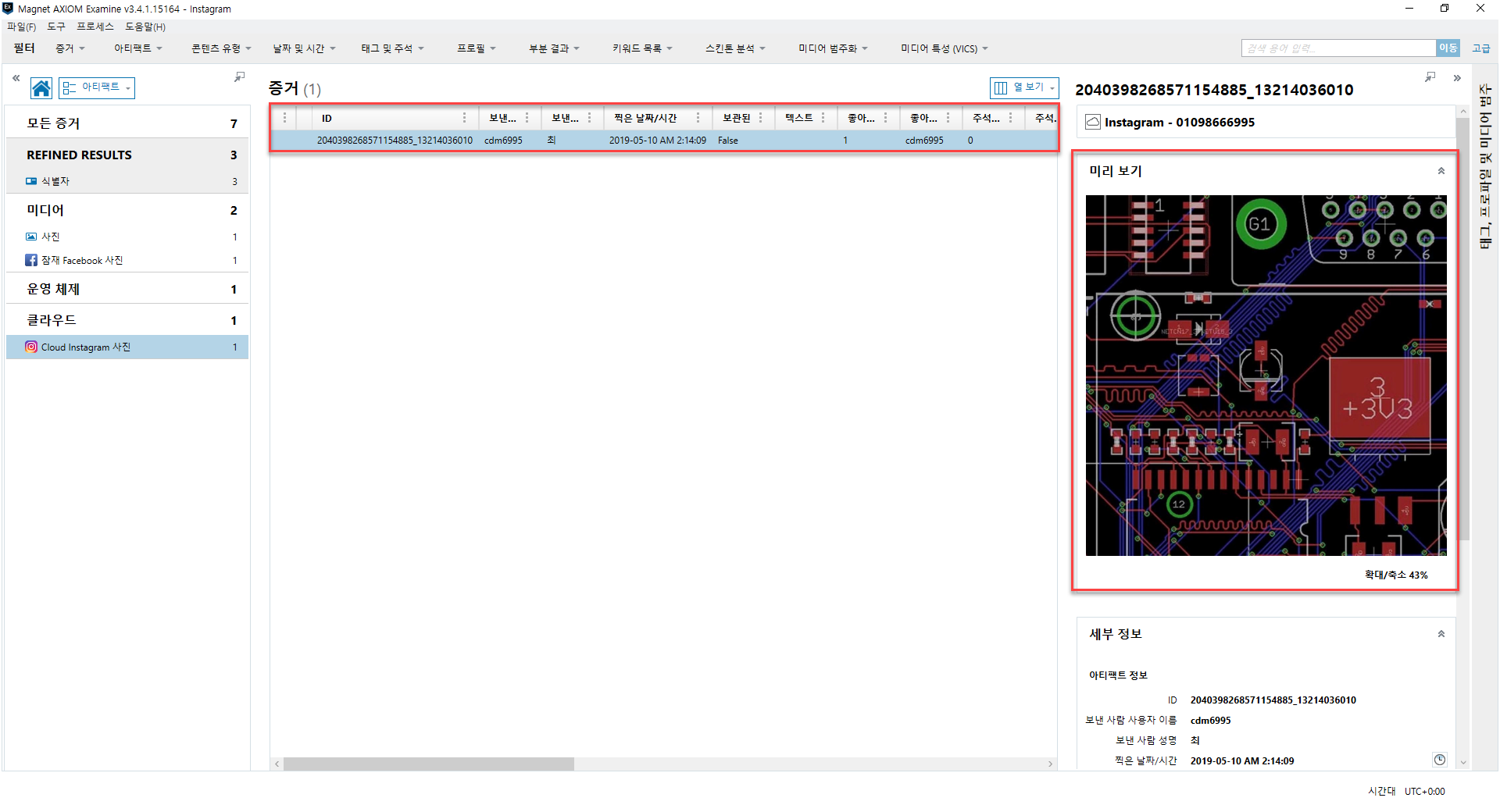
Task: Open the 키워드 목록 filter dropdown
Action: pyautogui.click(x=642, y=48)
